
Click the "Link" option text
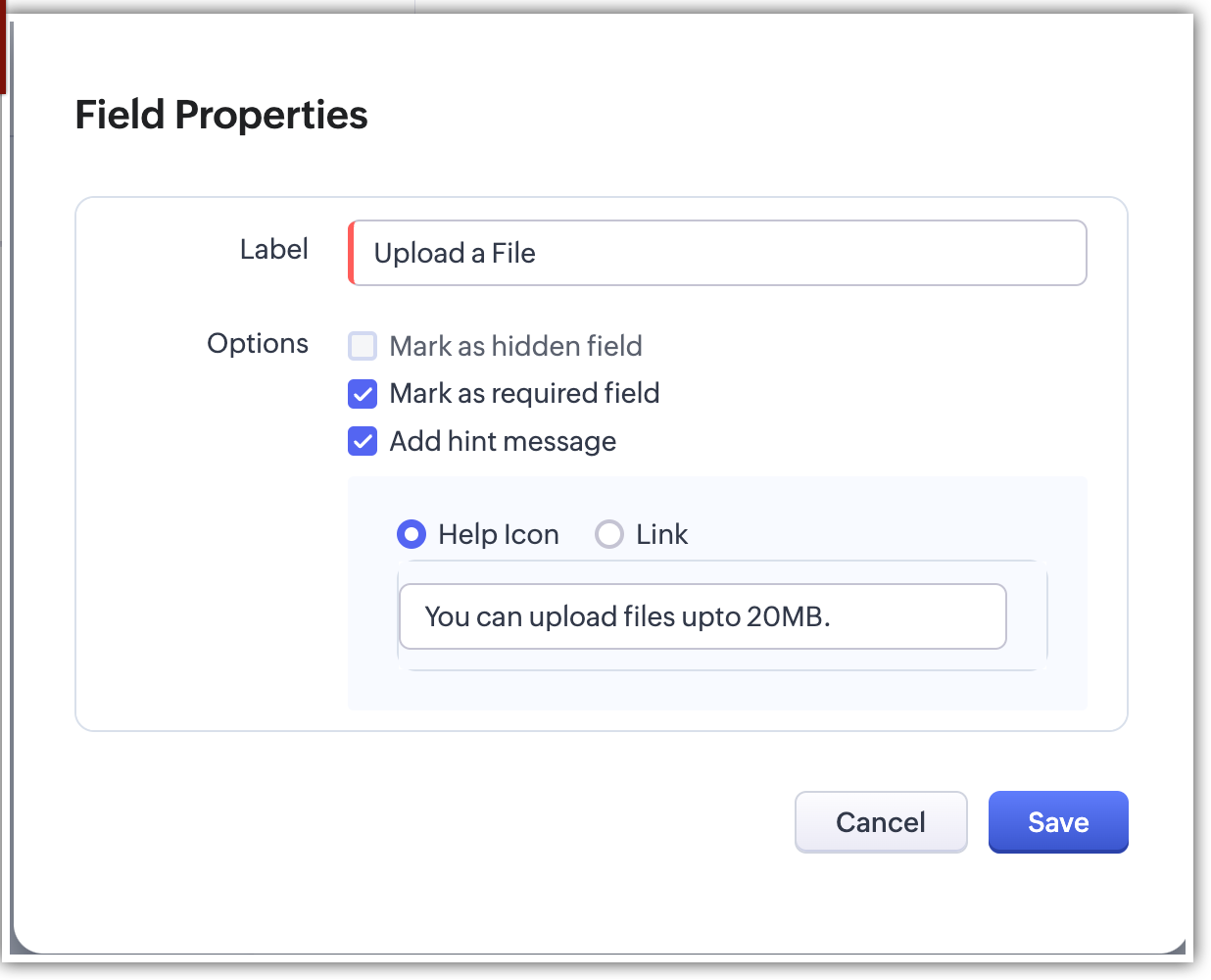pyautogui.click(x=662, y=534)
